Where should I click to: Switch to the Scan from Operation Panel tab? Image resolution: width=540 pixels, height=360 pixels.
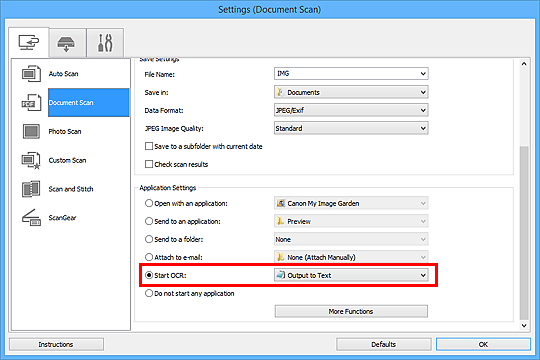coord(66,44)
